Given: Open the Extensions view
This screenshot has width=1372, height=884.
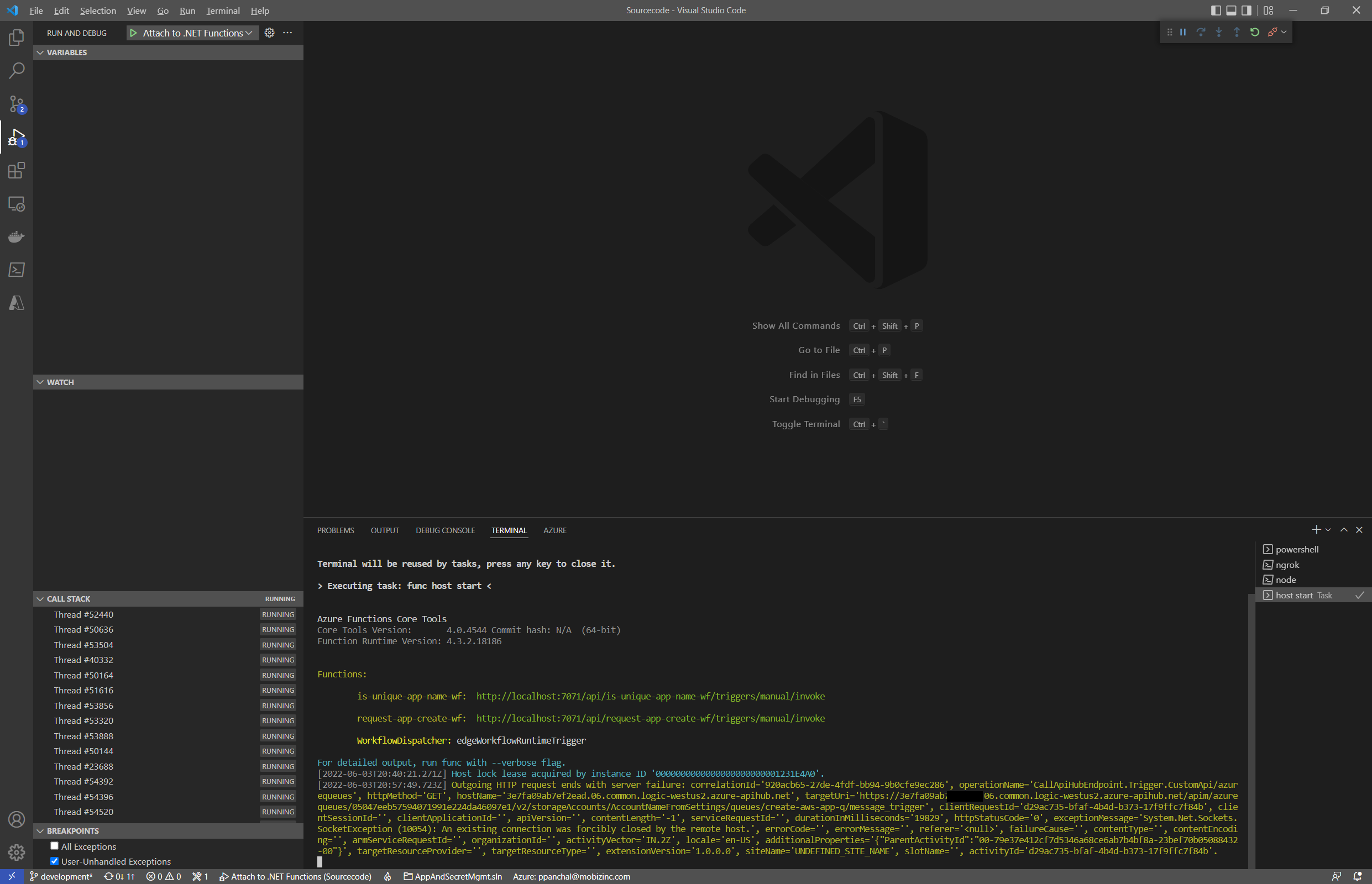Looking at the screenshot, I should pos(16,171).
